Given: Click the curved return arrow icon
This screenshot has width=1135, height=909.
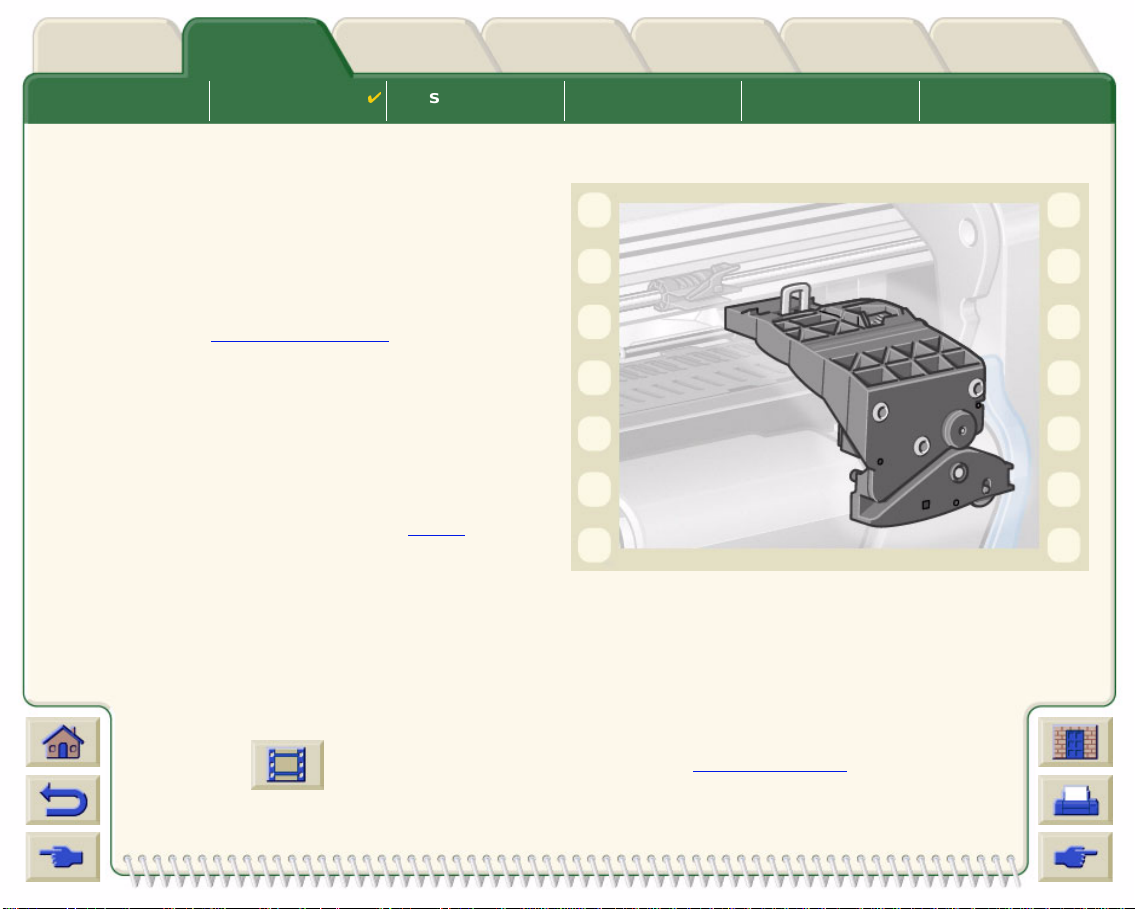Looking at the screenshot, I should [x=63, y=800].
